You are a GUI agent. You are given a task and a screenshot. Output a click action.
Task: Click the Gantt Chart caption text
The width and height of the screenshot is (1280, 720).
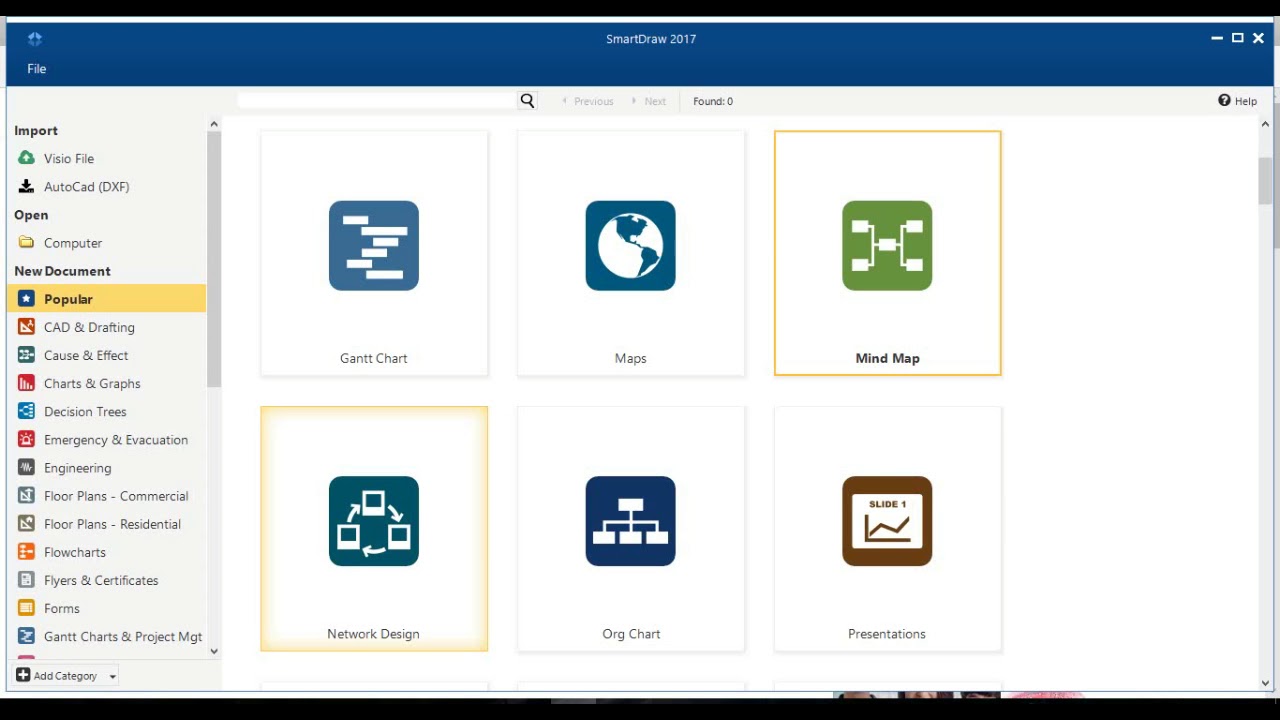[x=373, y=358]
